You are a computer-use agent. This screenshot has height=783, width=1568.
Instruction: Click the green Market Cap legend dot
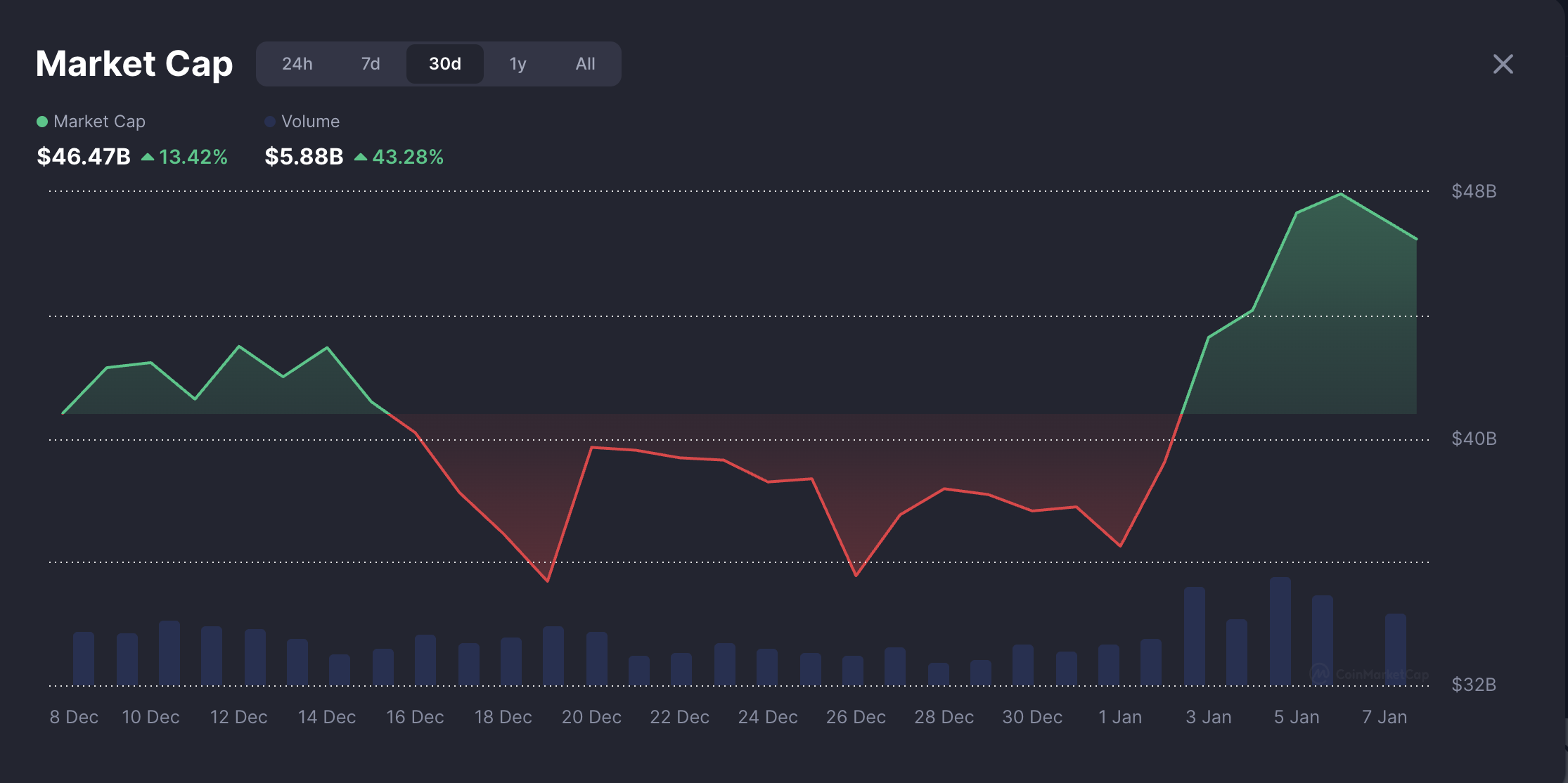point(42,122)
